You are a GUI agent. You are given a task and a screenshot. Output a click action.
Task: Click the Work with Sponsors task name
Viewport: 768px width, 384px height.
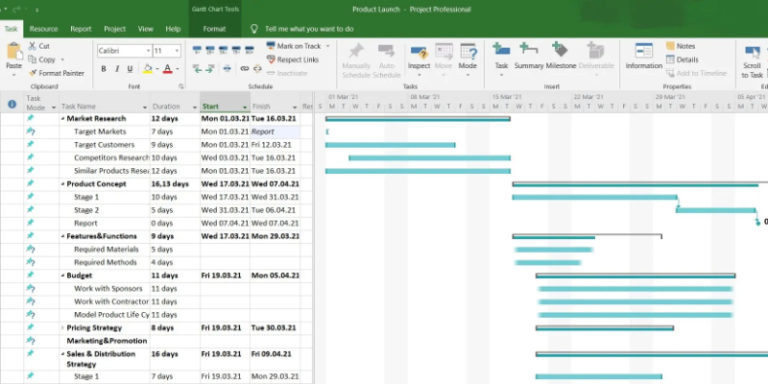[108, 289]
